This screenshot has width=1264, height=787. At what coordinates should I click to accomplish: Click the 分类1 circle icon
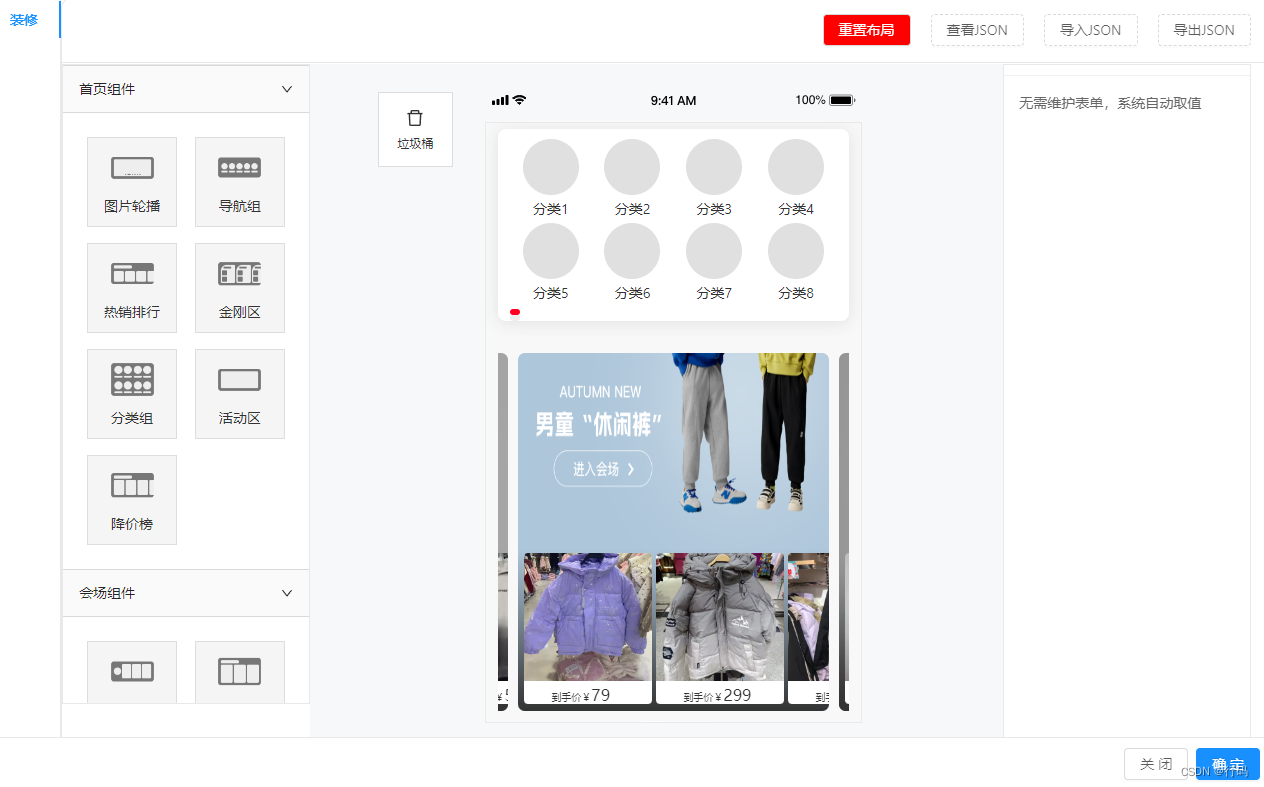(x=551, y=167)
